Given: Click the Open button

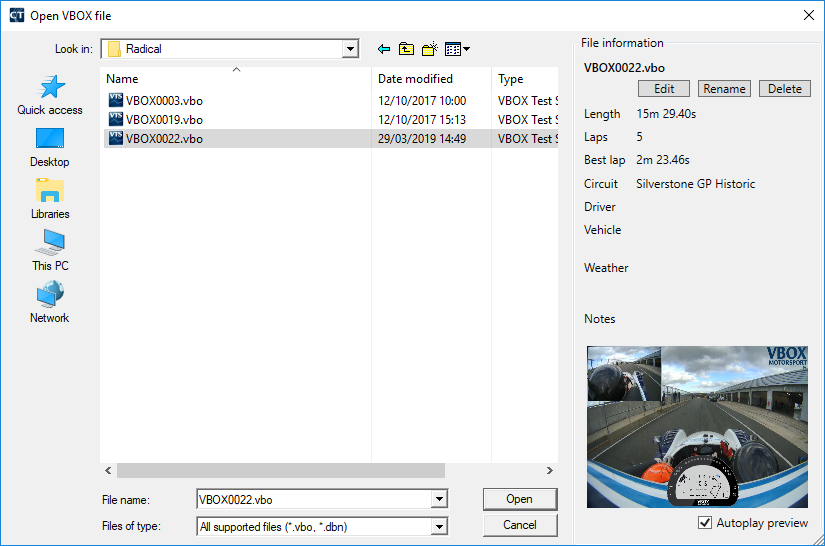Looking at the screenshot, I should (x=520, y=499).
